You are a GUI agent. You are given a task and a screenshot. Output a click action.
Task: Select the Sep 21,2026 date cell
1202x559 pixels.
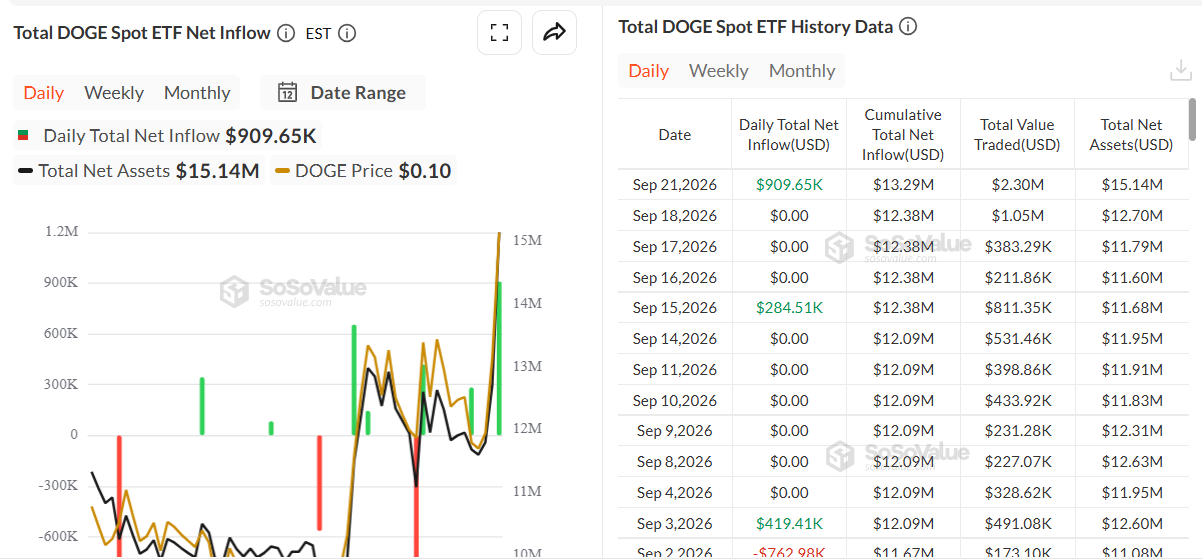pos(675,185)
